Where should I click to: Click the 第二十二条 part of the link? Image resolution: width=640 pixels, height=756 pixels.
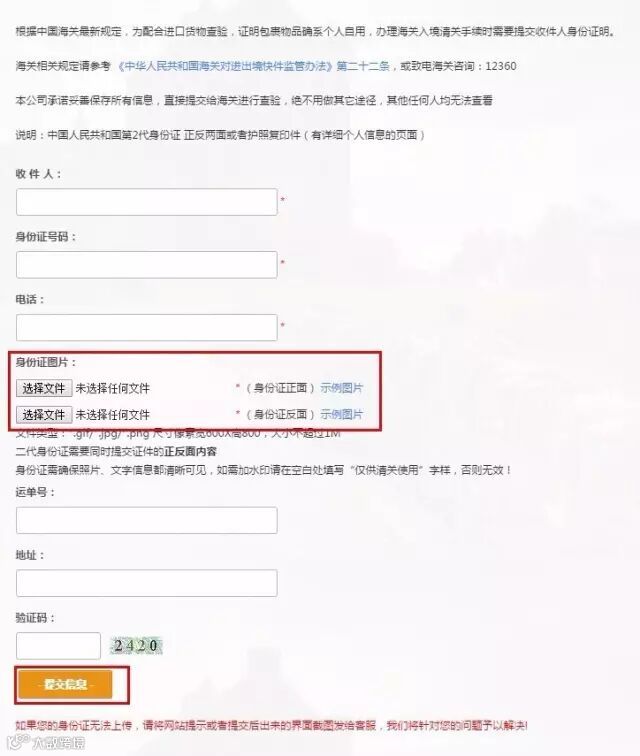point(363,66)
